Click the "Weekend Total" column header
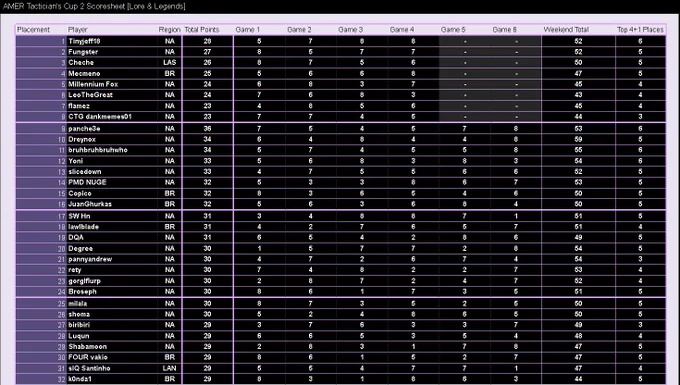The width and height of the screenshot is (680, 385). point(566,30)
